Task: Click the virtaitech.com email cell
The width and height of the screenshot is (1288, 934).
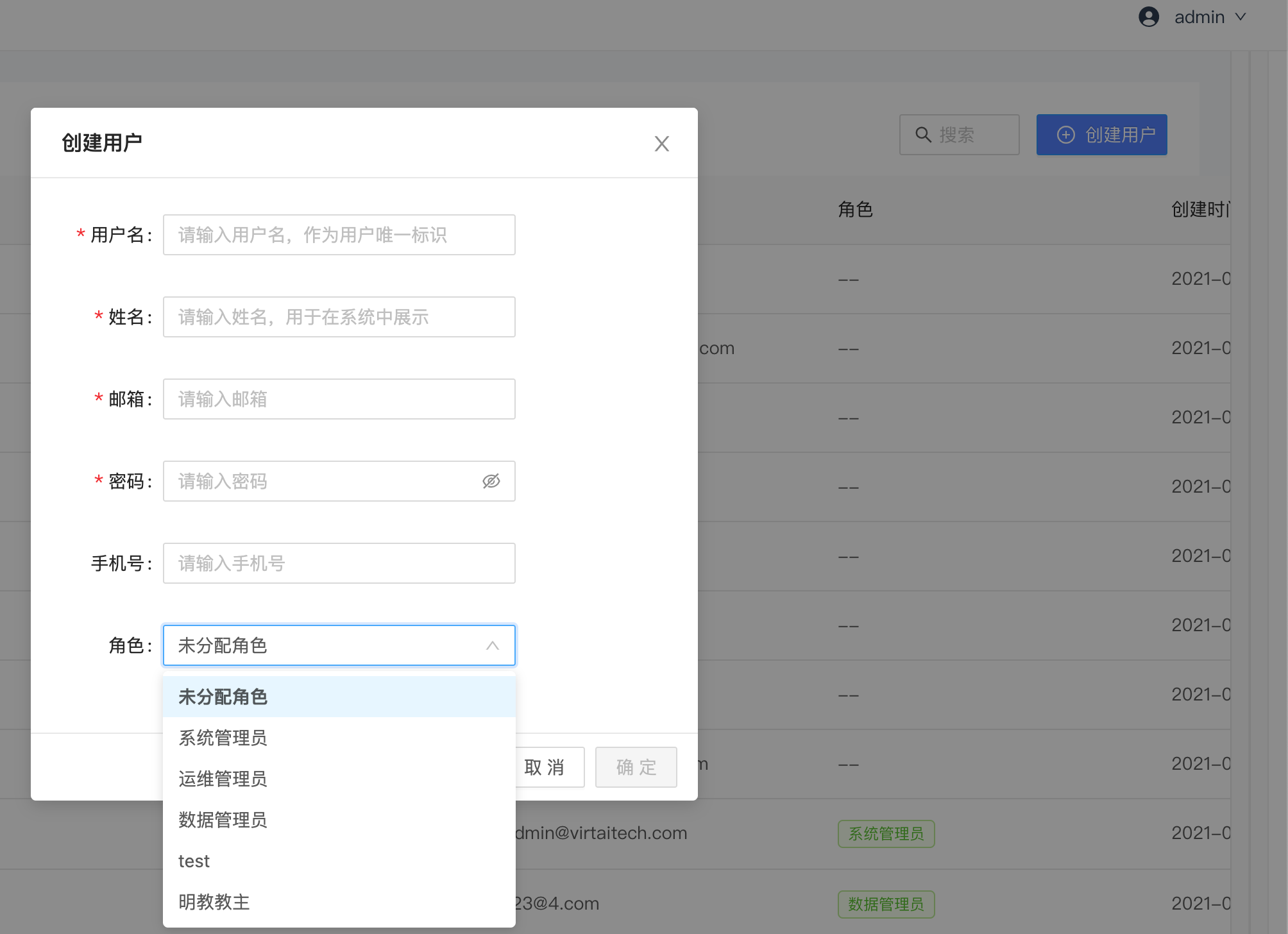Action: 601,833
